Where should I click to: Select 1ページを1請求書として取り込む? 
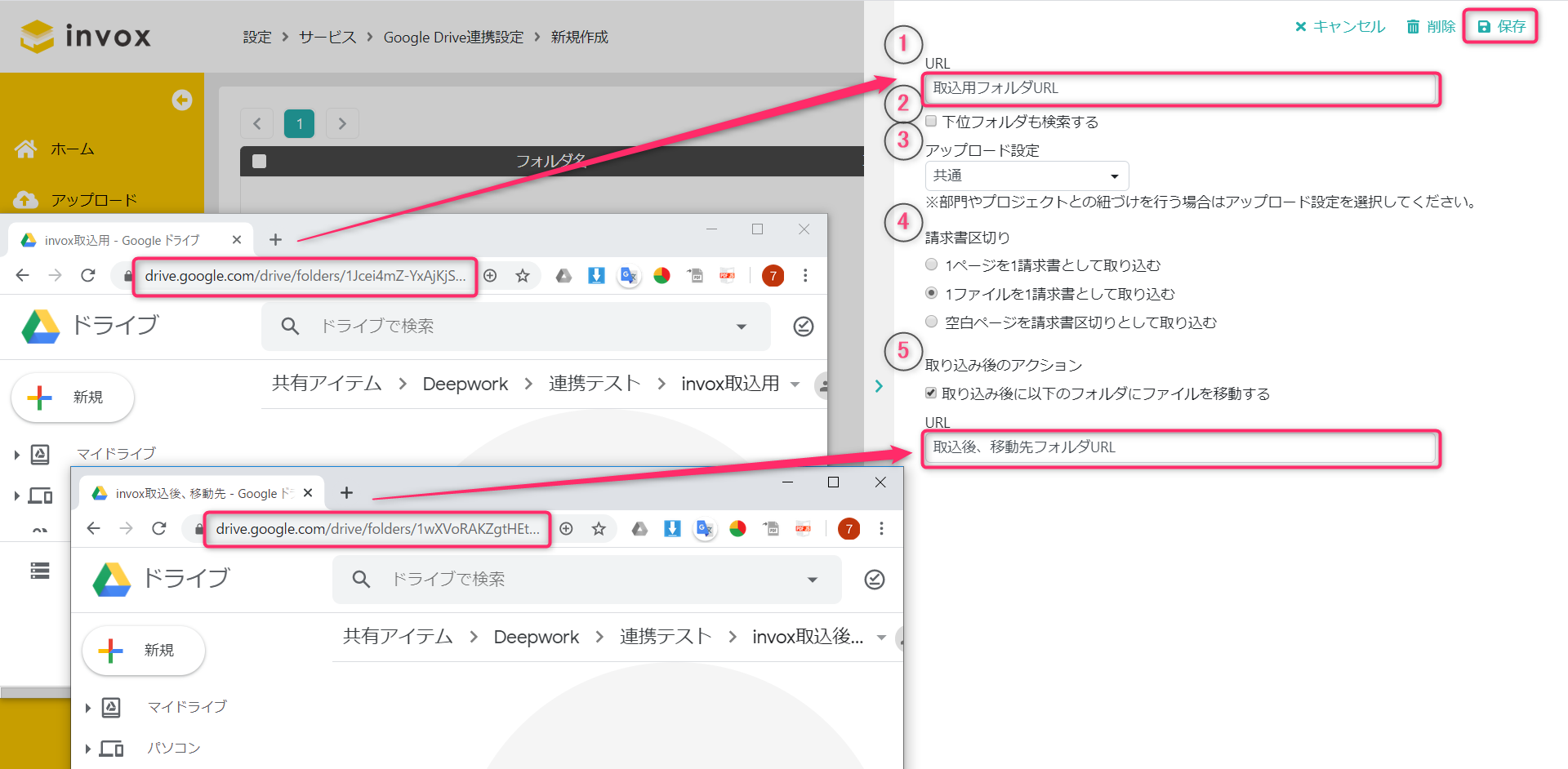[x=931, y=264]
